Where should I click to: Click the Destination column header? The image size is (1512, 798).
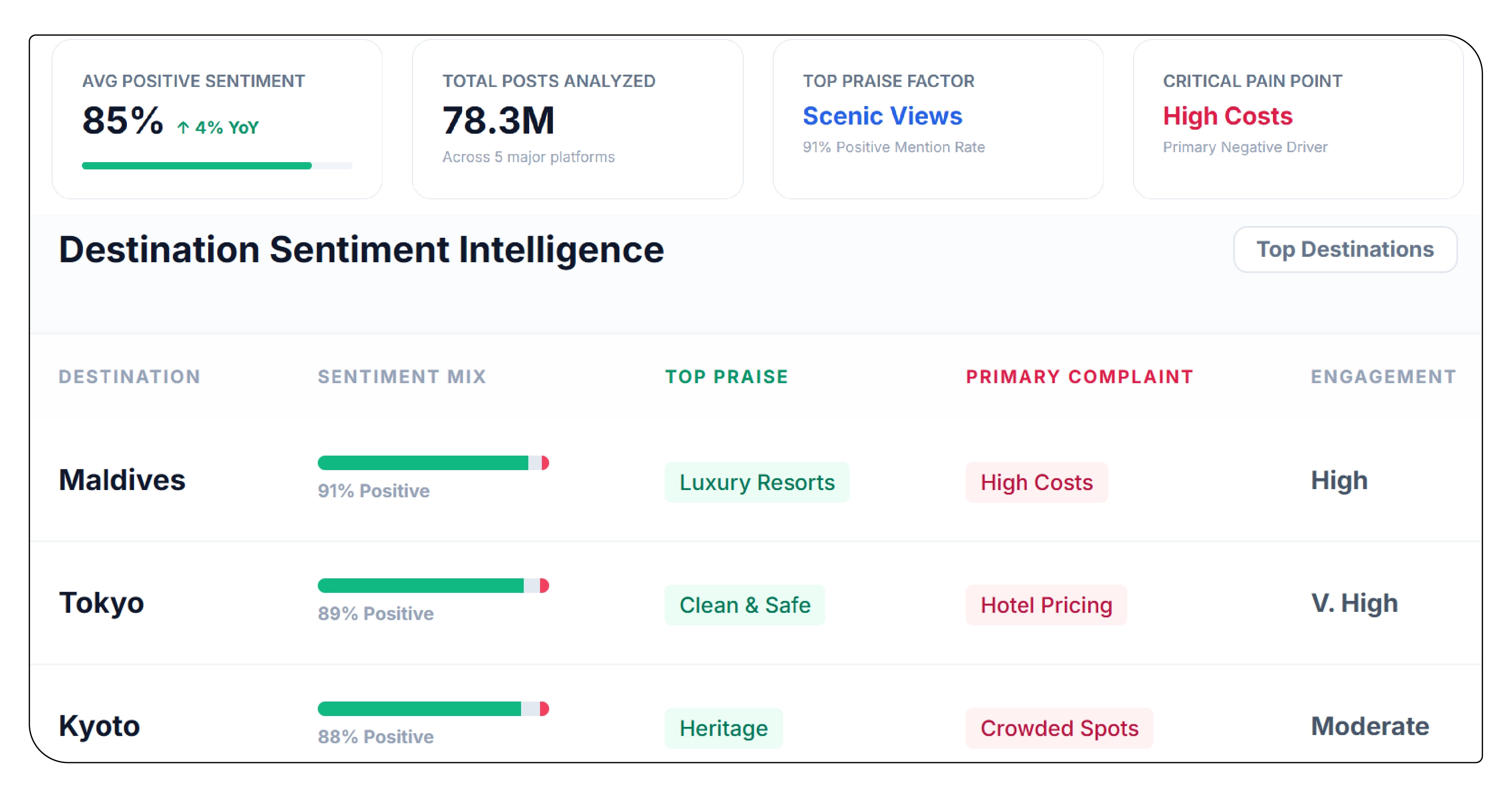coord(130,376)
